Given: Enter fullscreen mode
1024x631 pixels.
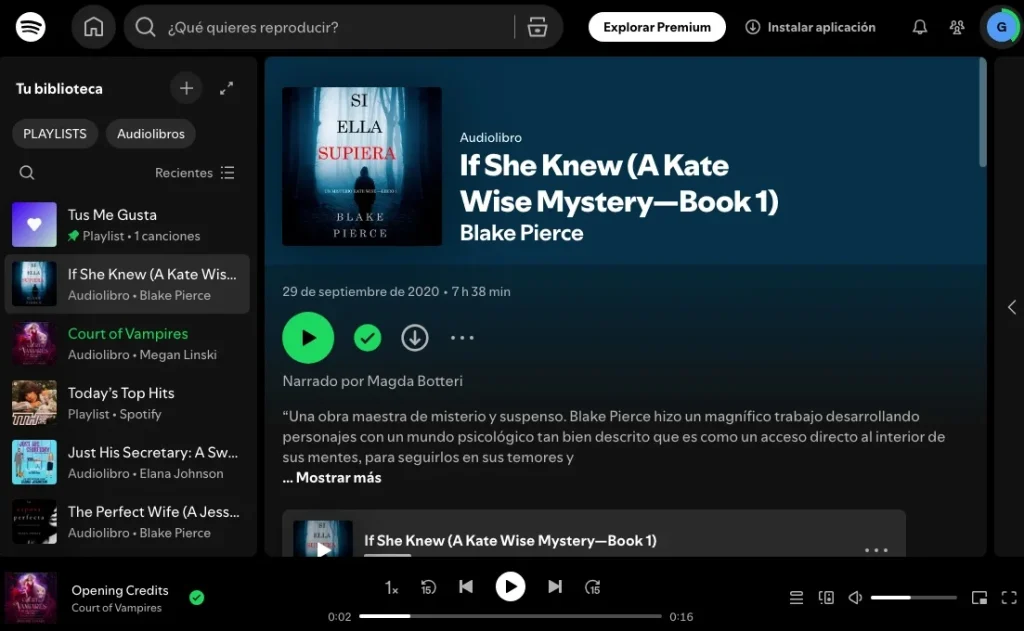Looking at the screenshot, I should pos(1009,598).
